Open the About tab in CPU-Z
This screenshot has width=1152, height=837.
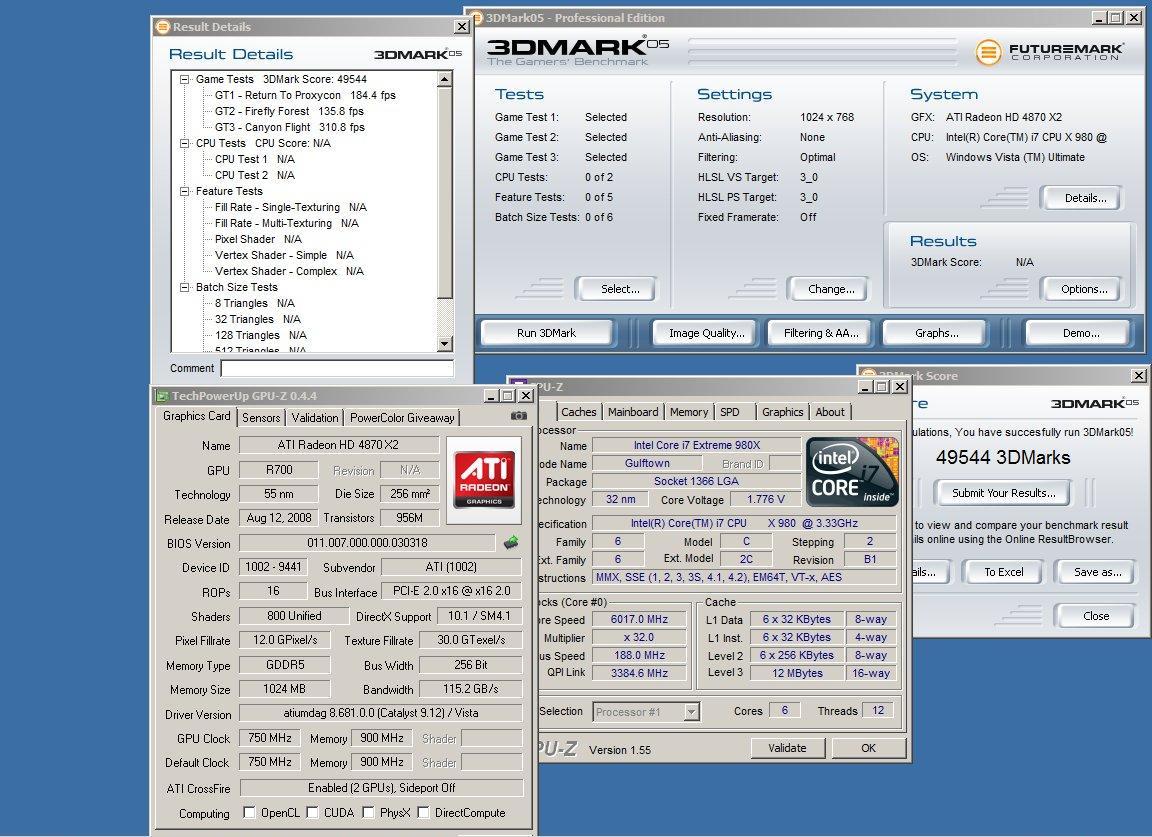(x=830, y=412)
